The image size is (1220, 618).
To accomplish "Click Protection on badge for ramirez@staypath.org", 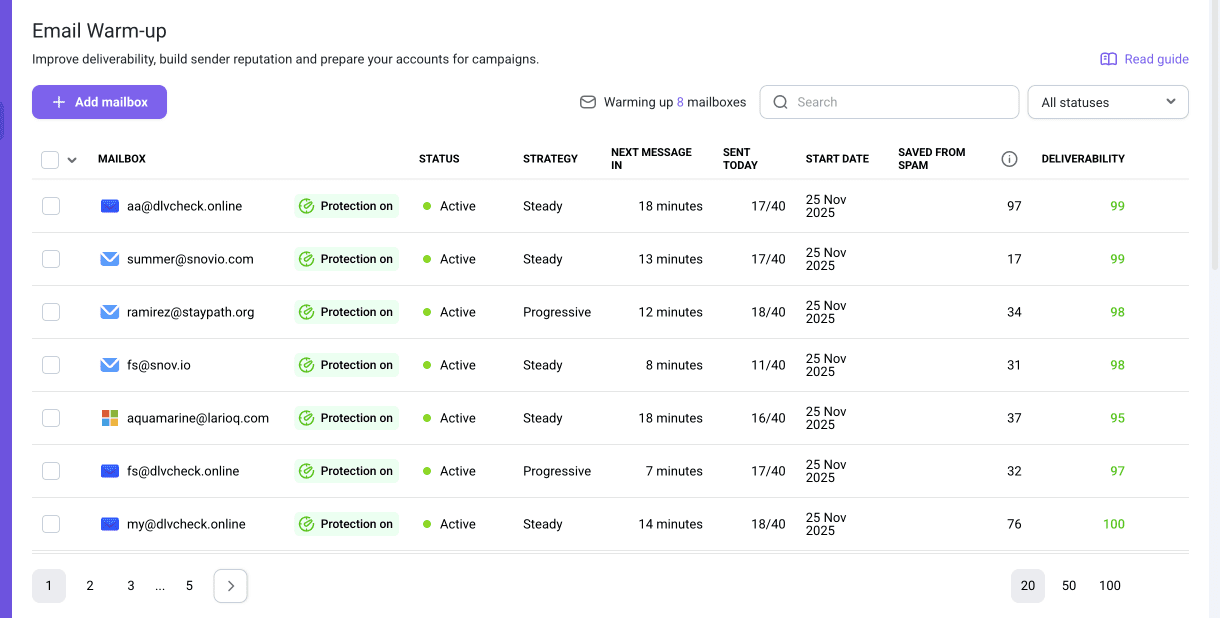I will (347, 312).
